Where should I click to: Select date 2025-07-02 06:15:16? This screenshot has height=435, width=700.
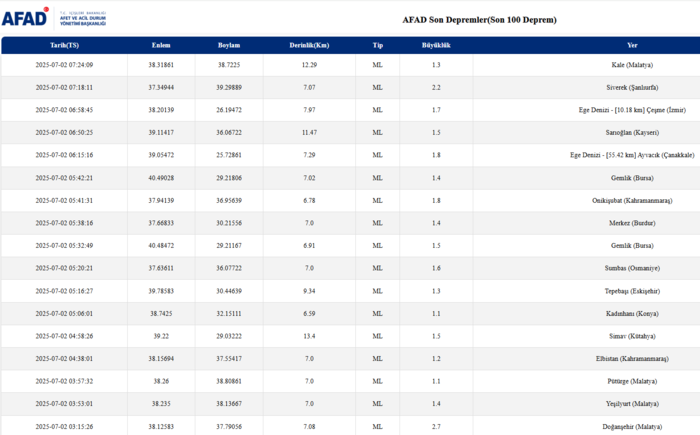coord(64,155)
